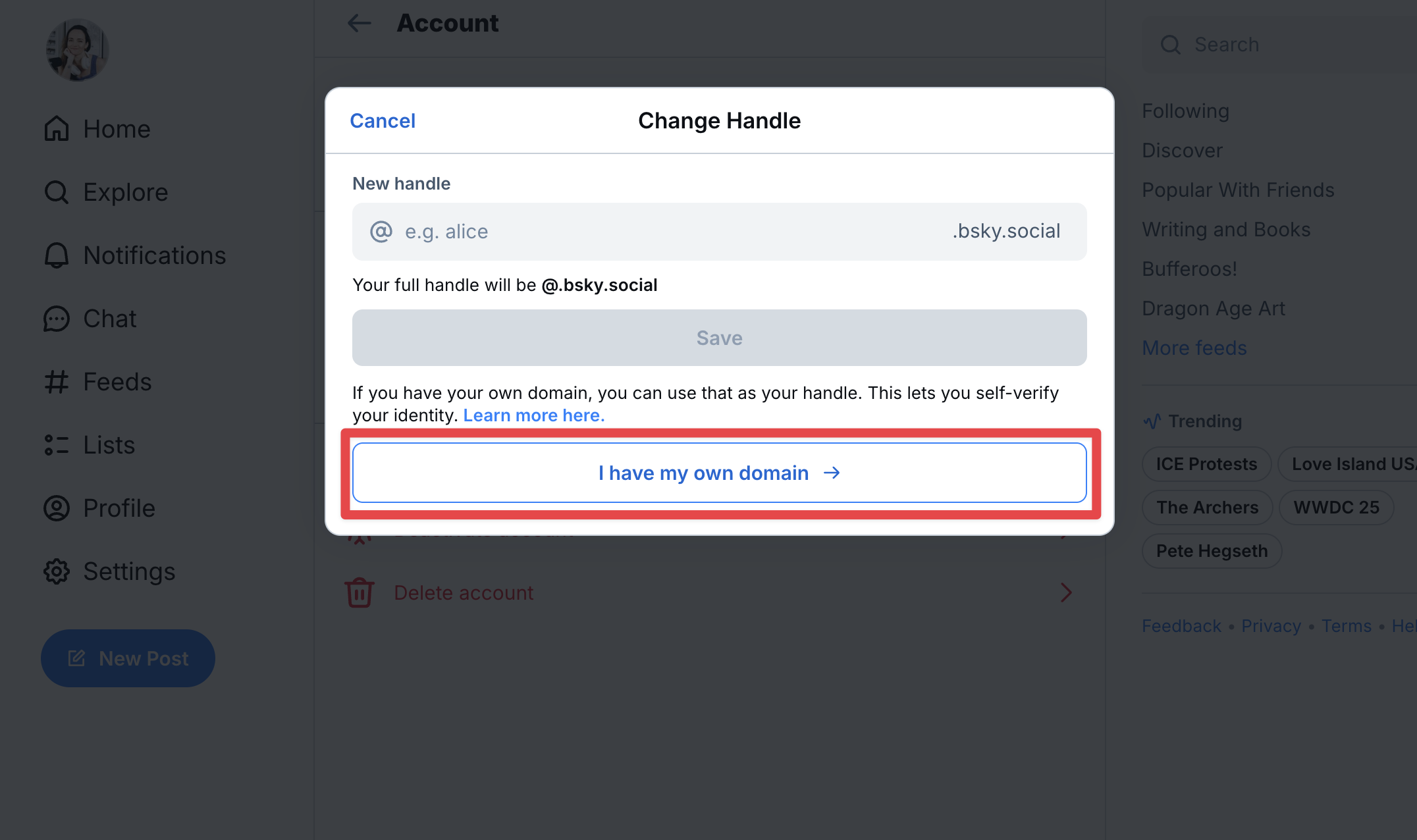Select the Following feed
The width and height of the screenshot is (1417, 840).
[x=1185, y=111]
